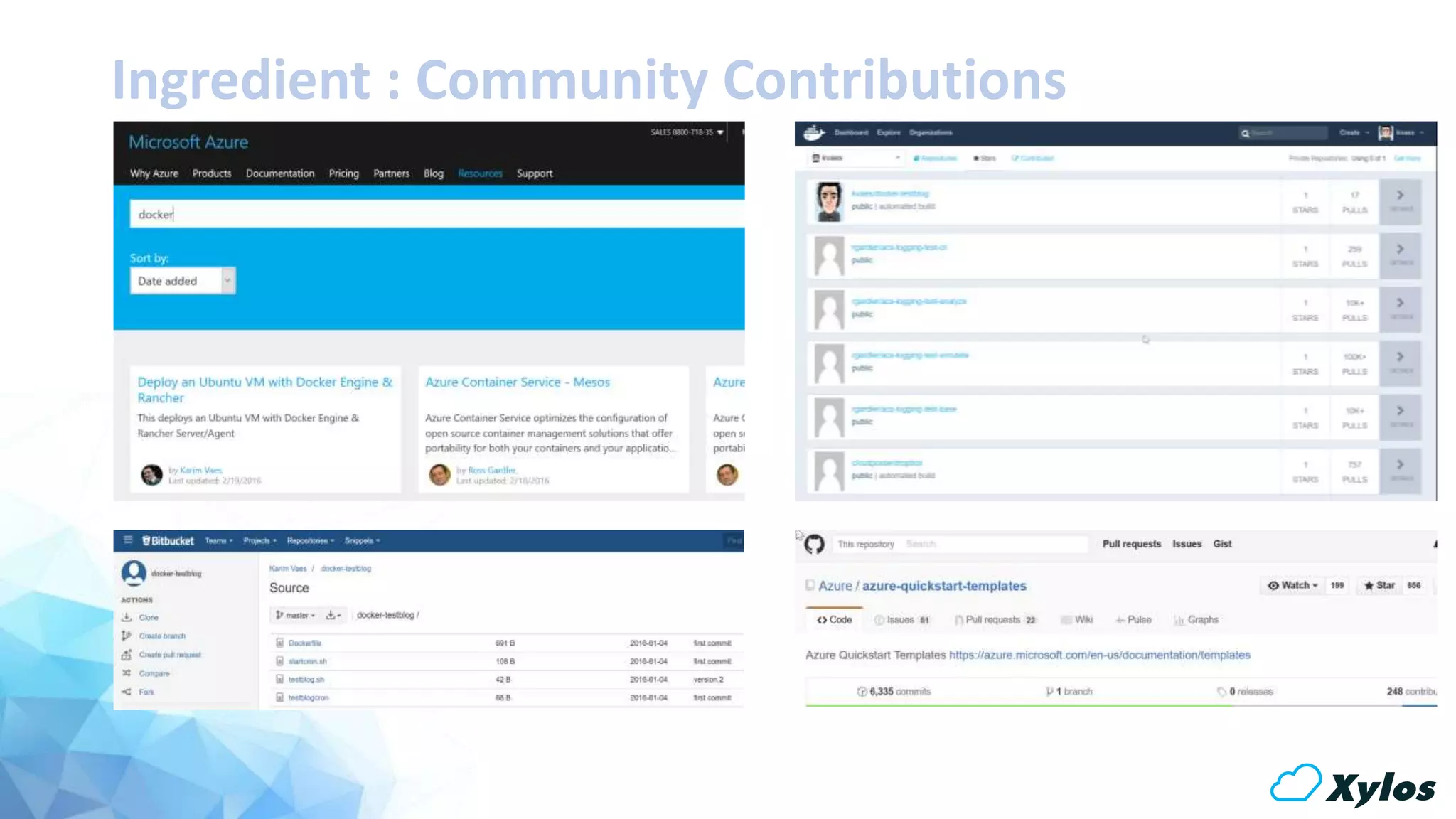Star the azure-quickstart-templates repository
This screenshot has width=1456, height=819.
(1380, 585)
